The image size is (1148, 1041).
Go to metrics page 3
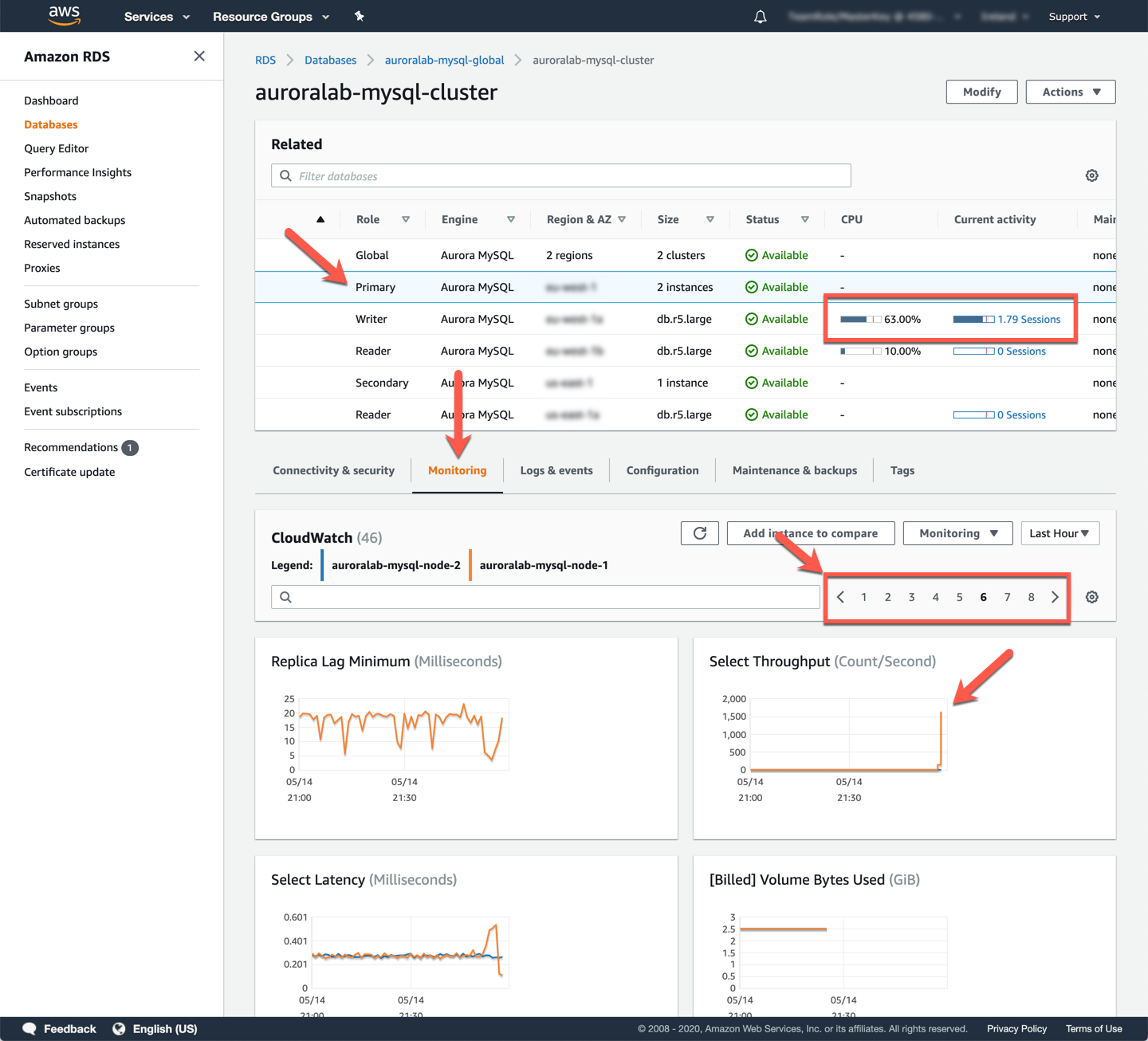911,597
